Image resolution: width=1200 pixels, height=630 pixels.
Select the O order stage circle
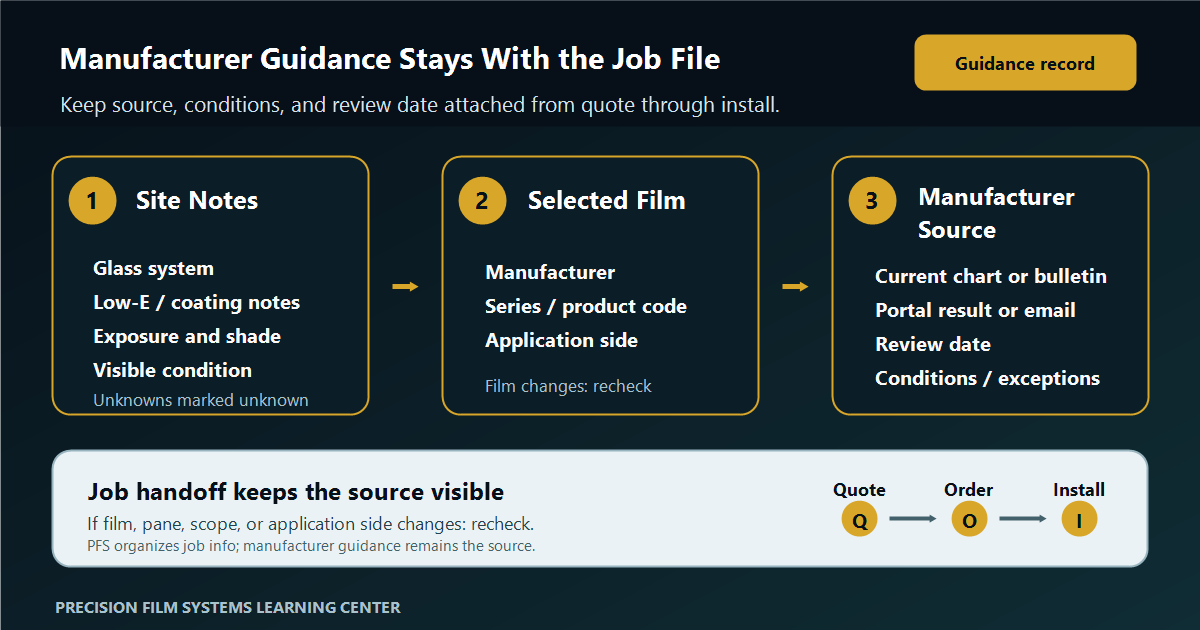pyautogui.click(x=969, y=519)
